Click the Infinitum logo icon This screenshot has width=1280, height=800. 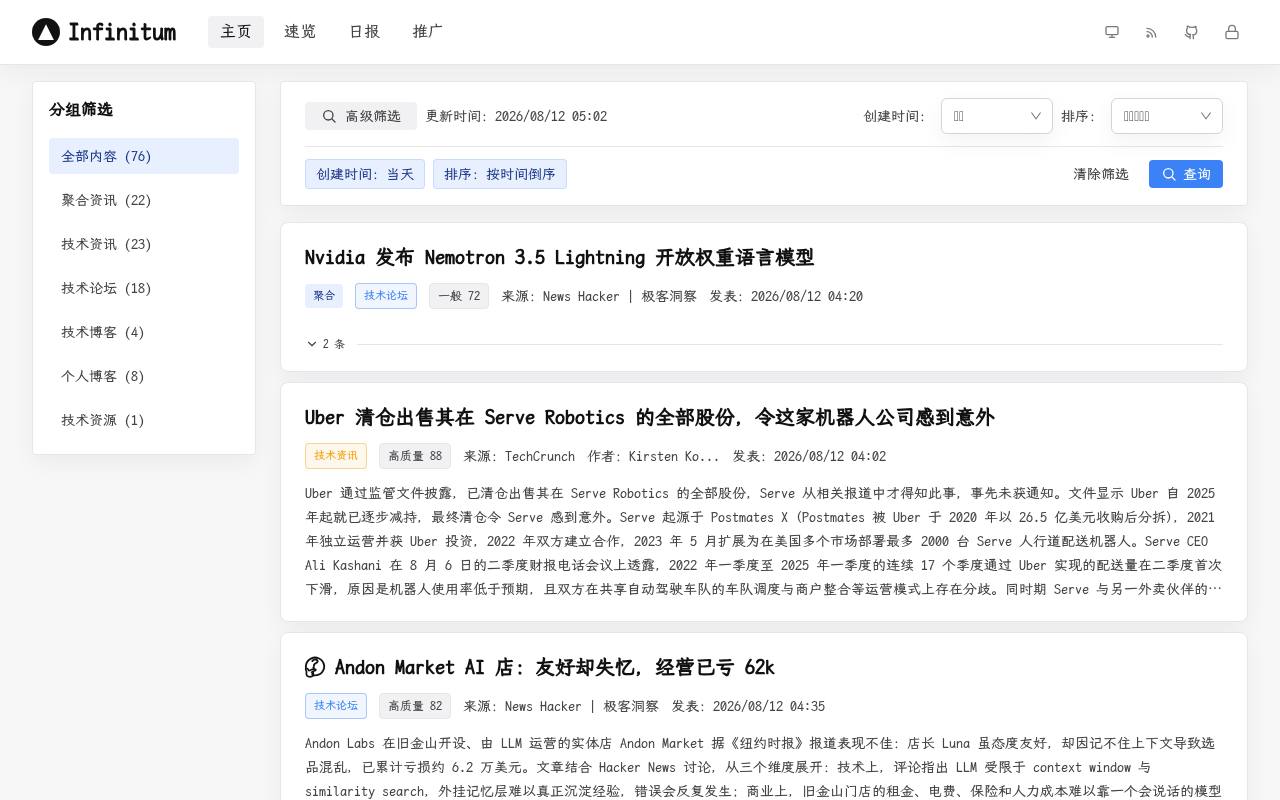[x=46, y=32]
